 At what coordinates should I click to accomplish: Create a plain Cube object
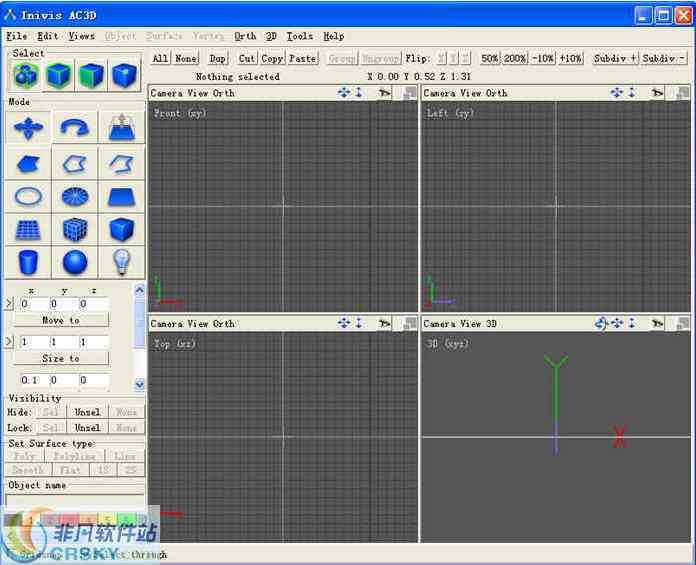coord(122,229)
